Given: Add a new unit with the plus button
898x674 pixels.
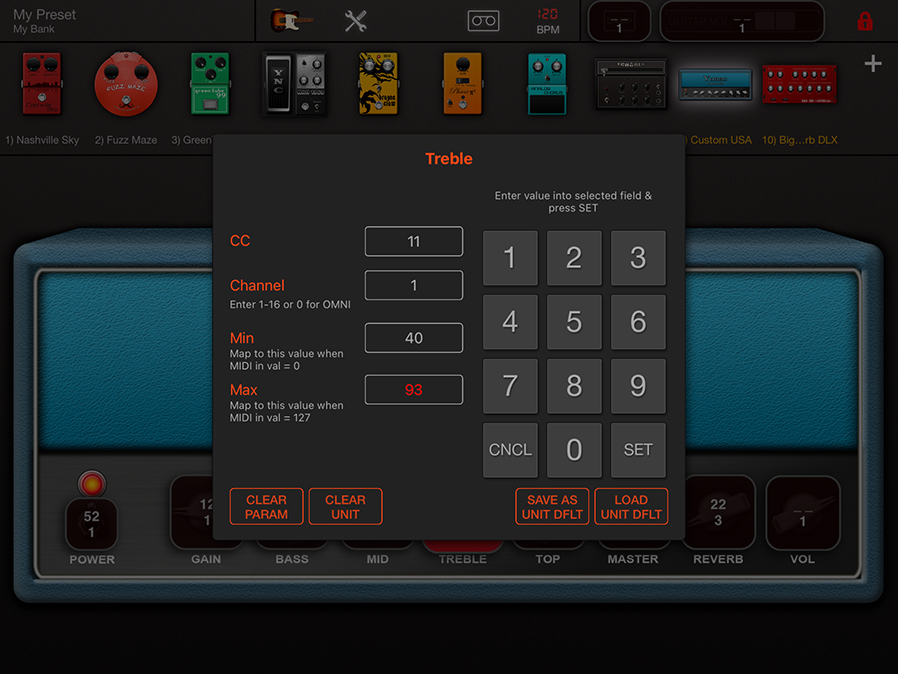Looking at the screenshot, I should pos(872,63).
